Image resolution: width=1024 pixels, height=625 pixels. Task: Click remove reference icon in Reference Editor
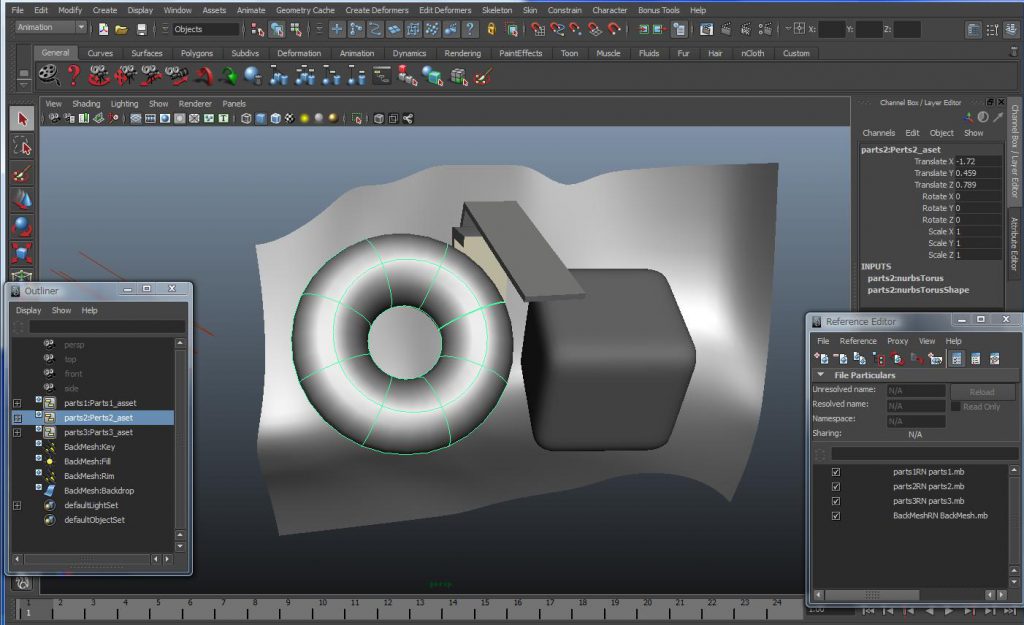[x=840, y=359]
